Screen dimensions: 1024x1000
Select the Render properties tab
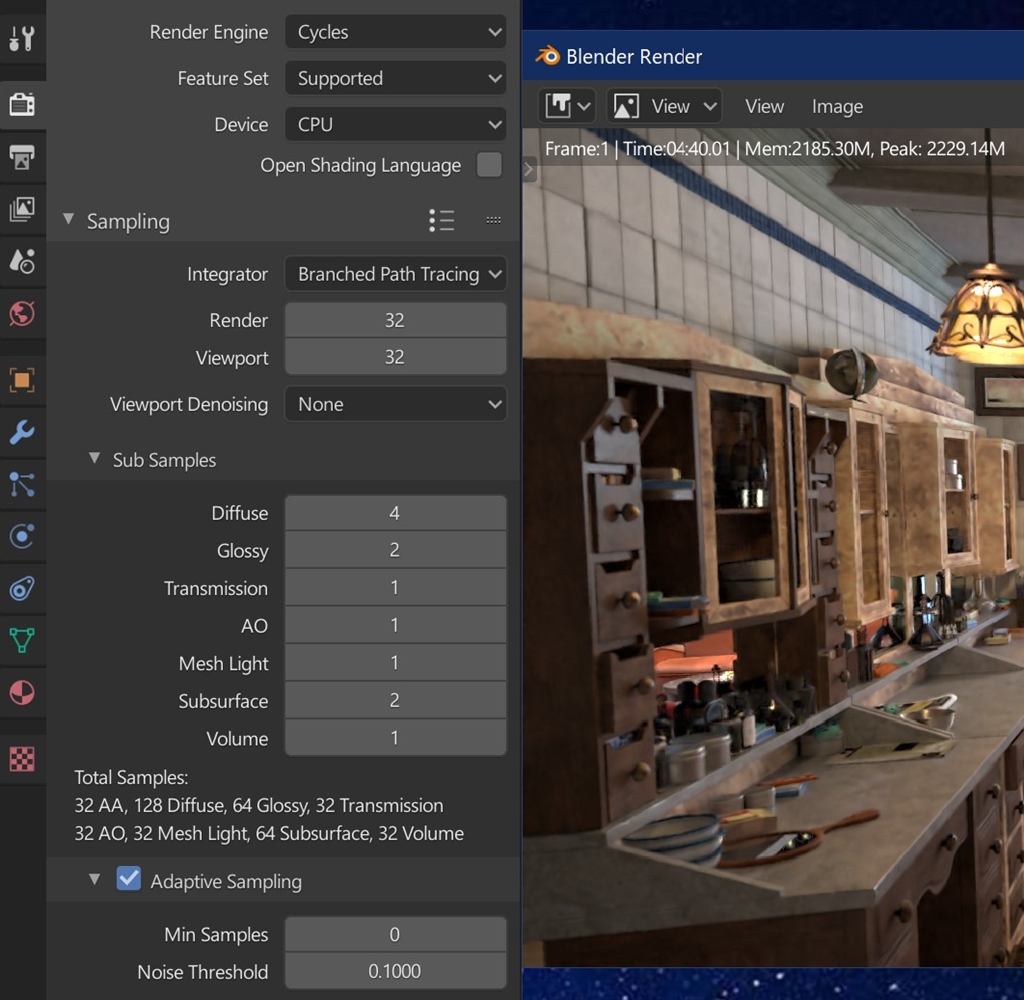pos(22,104)
